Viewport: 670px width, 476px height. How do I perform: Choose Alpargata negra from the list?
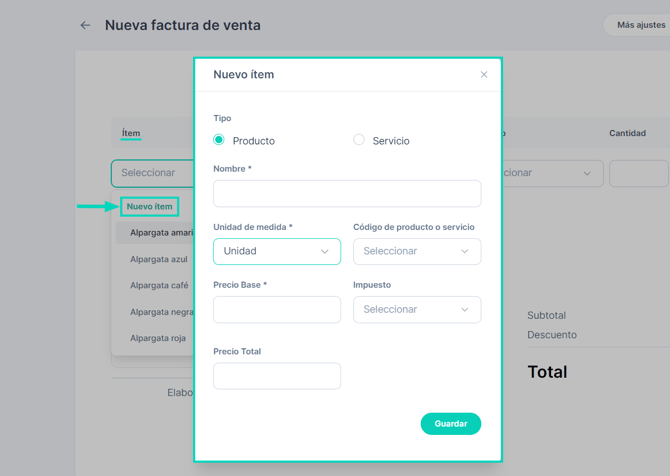point(160,312)
